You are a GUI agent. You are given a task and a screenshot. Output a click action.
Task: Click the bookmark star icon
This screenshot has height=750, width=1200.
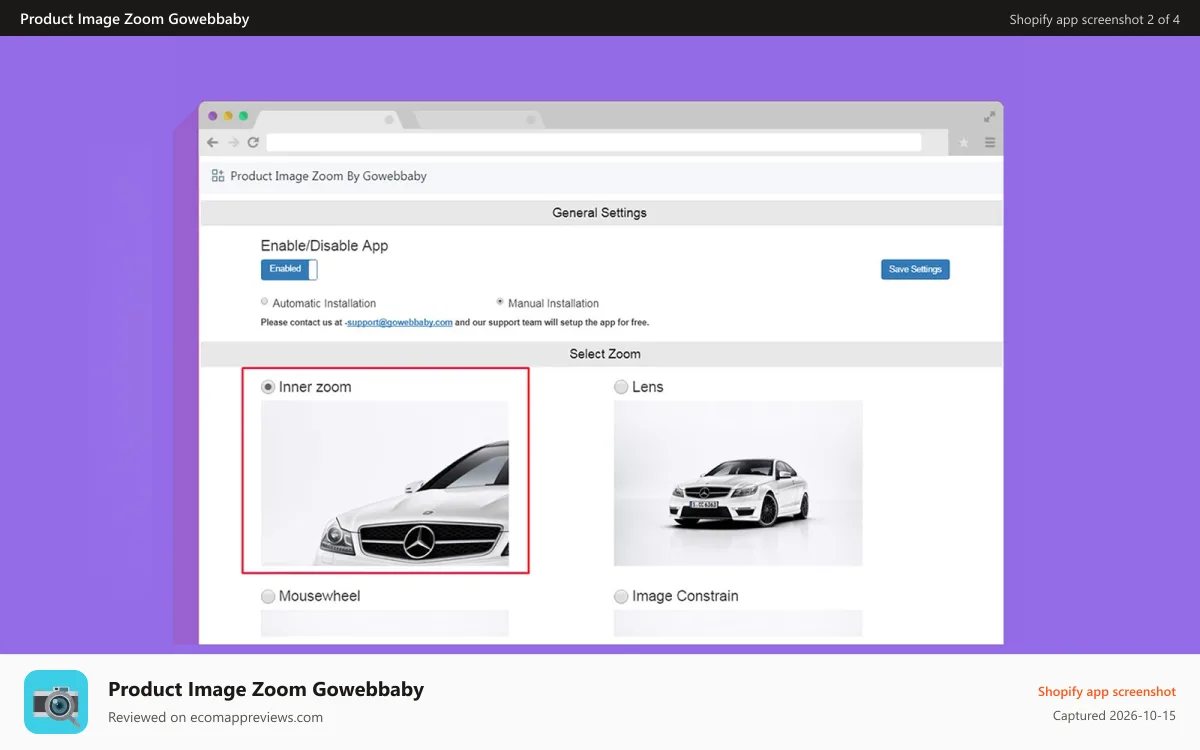click(x=964, y=143)
